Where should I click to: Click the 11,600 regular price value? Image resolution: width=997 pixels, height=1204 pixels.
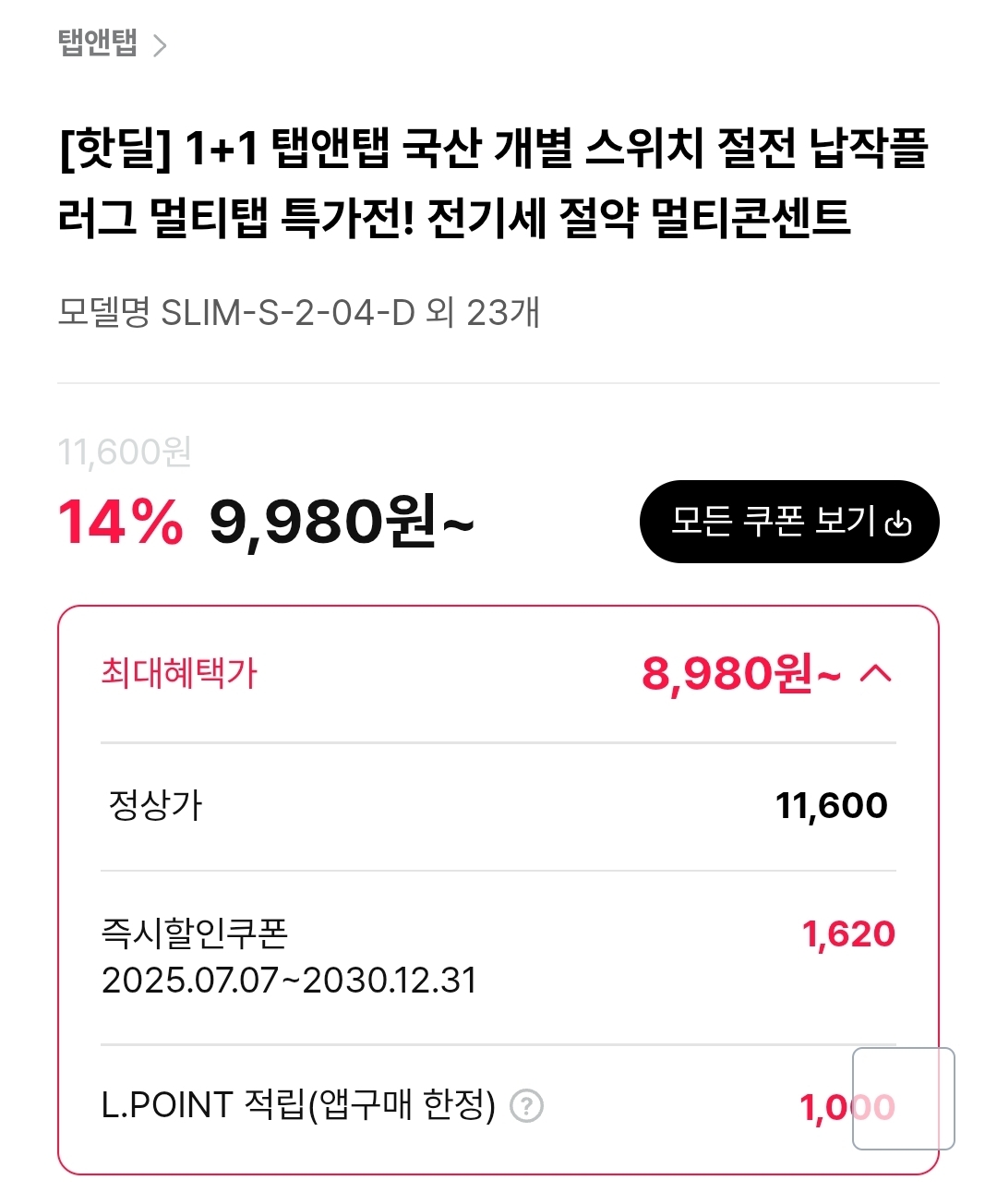pos(831,806)
